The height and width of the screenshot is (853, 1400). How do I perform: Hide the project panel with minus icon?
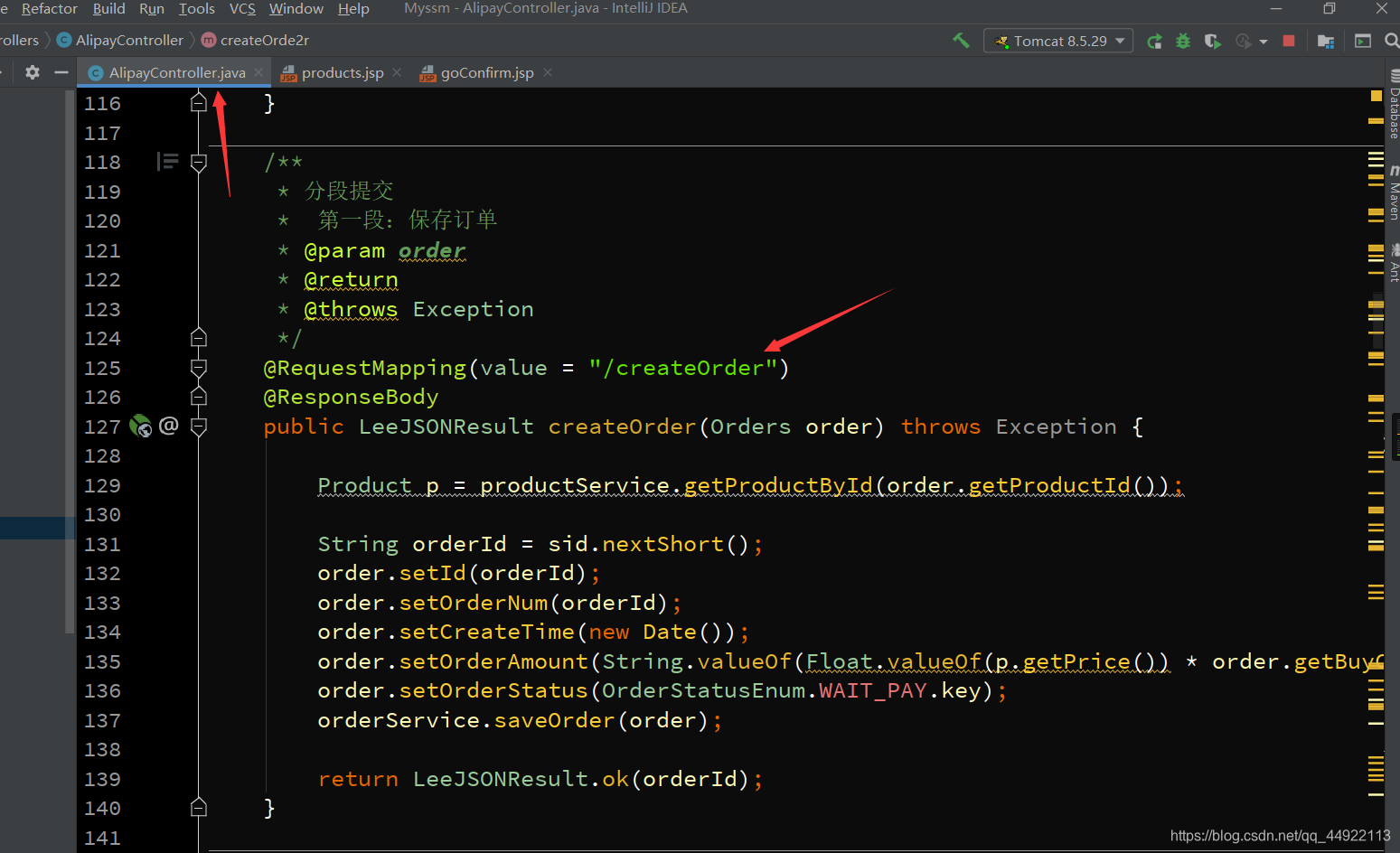coord(61,72)
